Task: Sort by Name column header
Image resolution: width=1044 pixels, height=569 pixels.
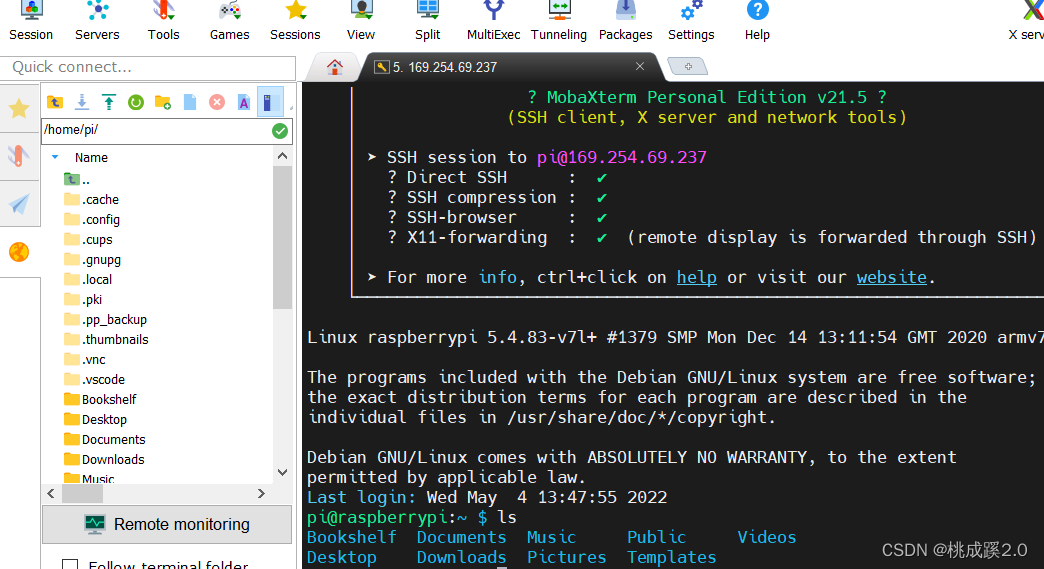Action: tap(91, 158)
